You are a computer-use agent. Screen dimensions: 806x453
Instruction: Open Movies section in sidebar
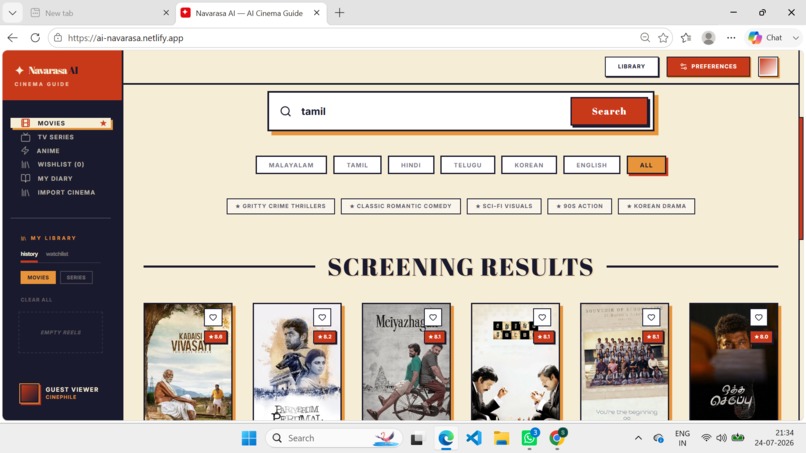point(61,123)
